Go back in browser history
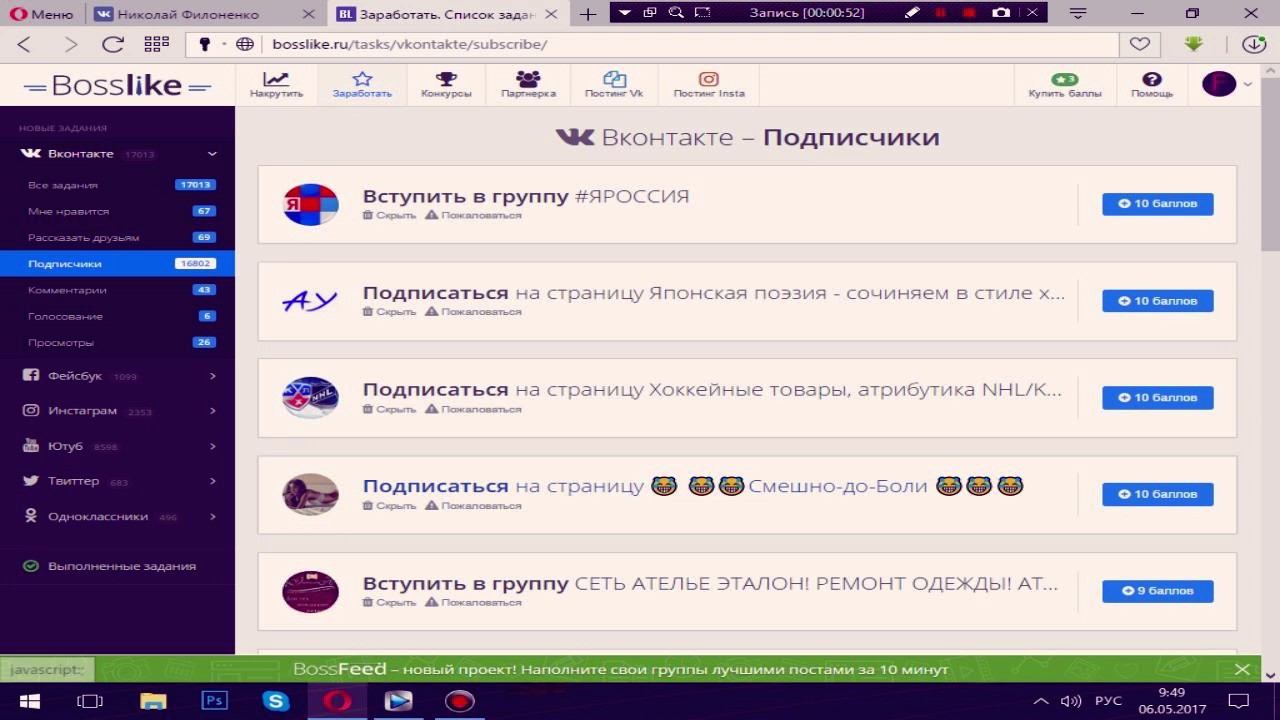The height and width of the screenshot is (720, 1280). pyautogui.click(x=24, y=44)
